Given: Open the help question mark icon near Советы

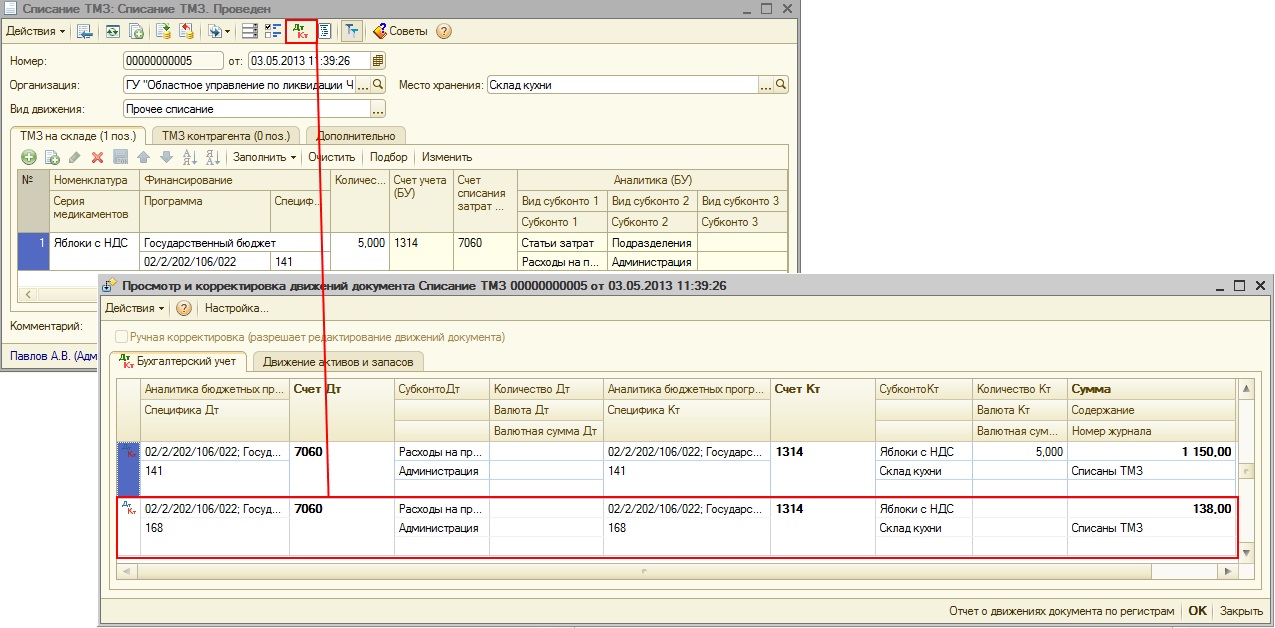Looking at the screenshot, I should coord(444,31).
